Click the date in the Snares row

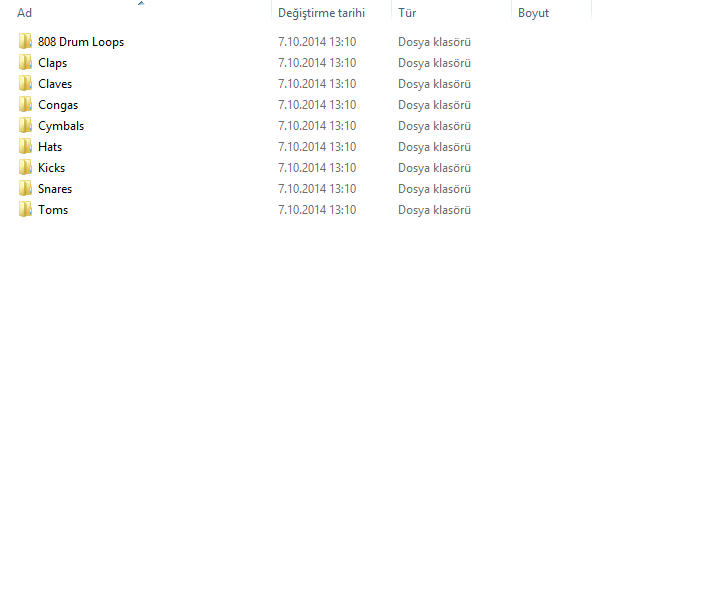tap(317, 189)
